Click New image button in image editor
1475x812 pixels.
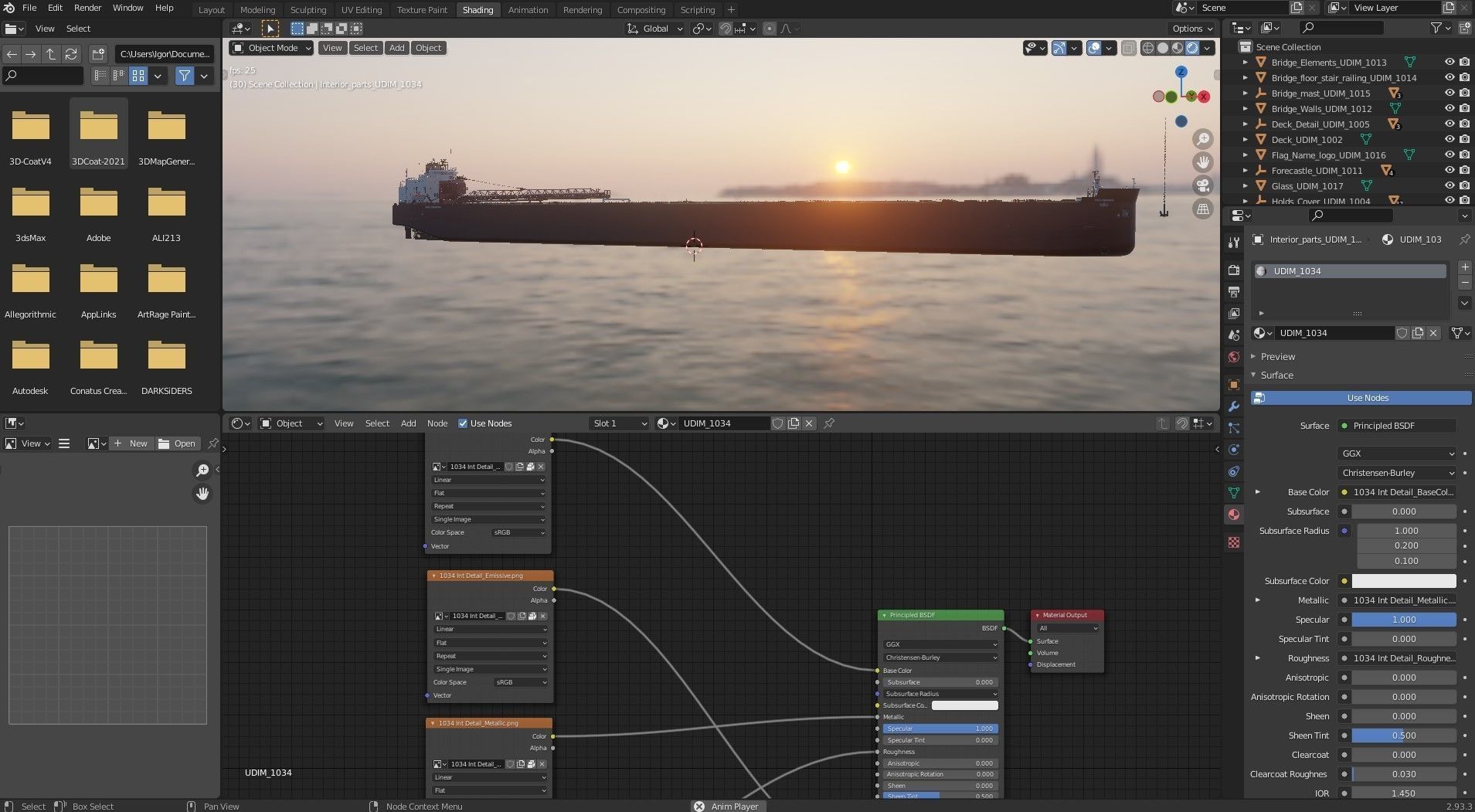[x=131, y=443]
